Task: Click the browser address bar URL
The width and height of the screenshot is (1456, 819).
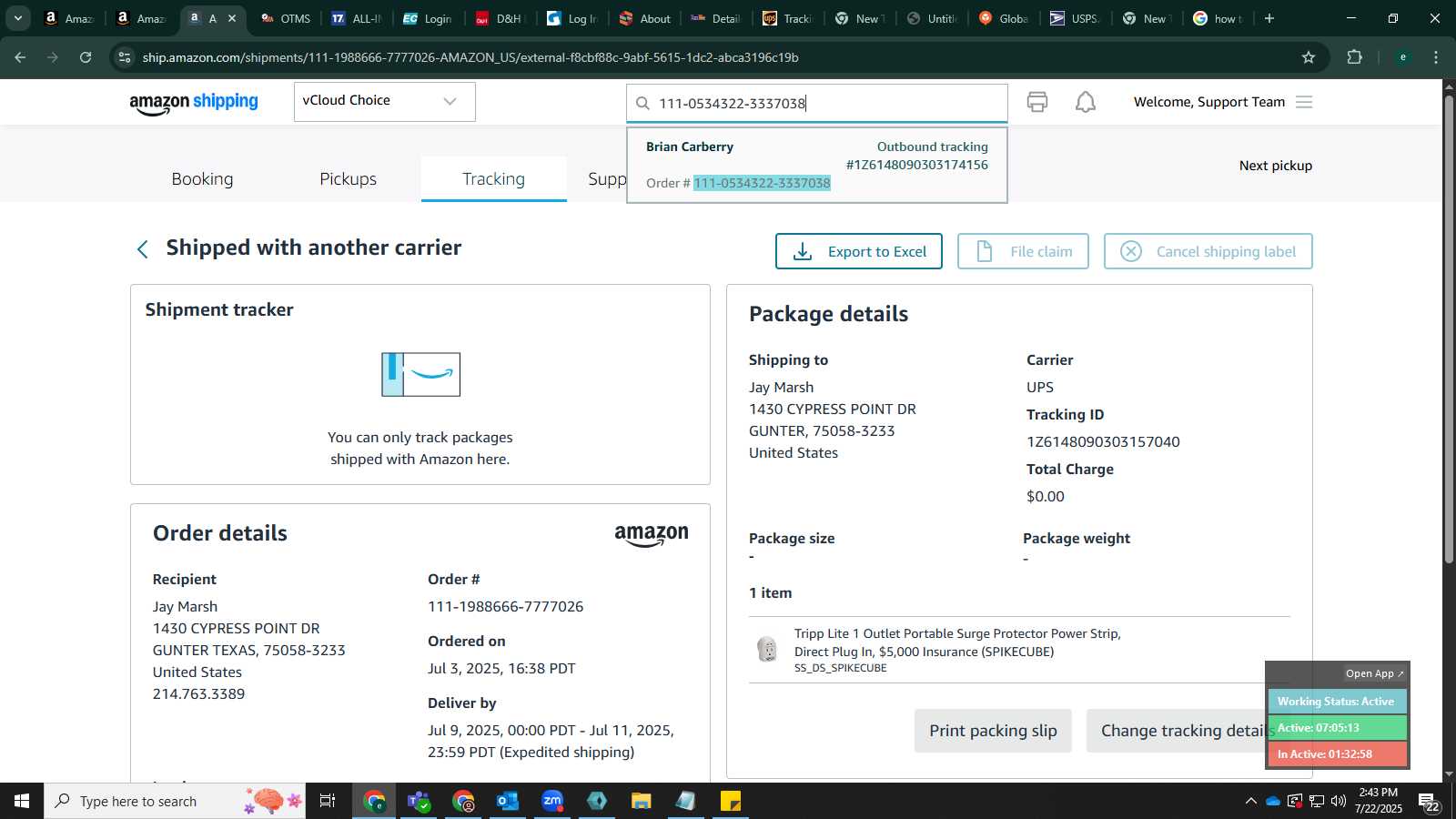Action: tap(470, 57)
